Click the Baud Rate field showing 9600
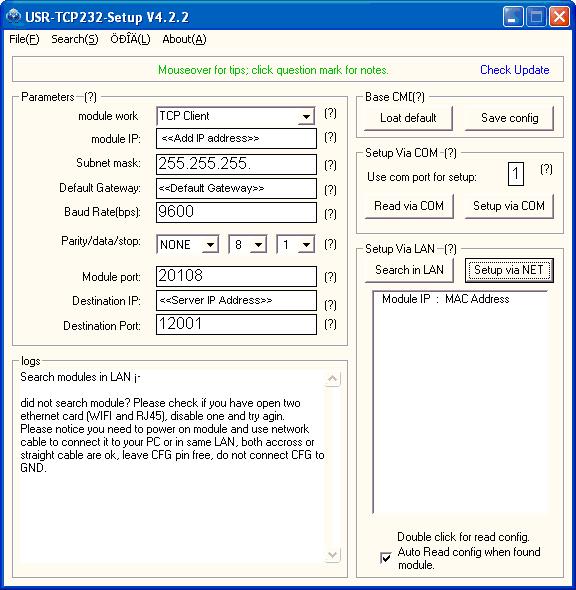 point(236,212)
